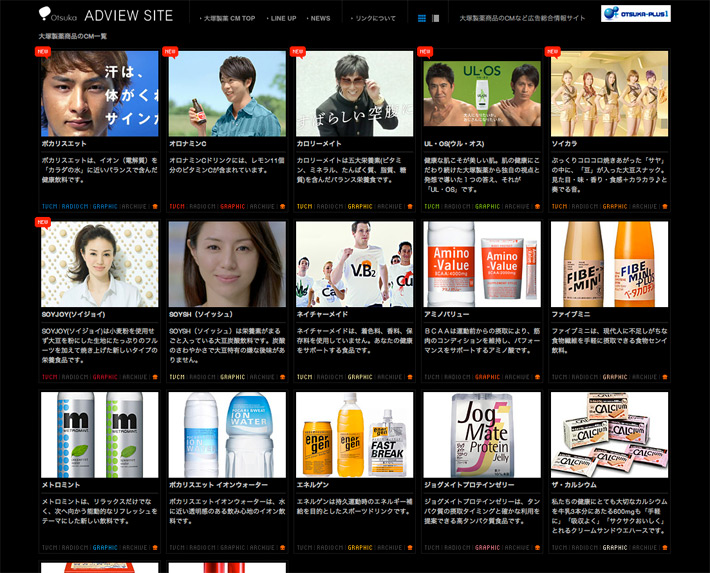Open the オロナミンC thumbnail image
710x573 pixels.
point(227,93)
